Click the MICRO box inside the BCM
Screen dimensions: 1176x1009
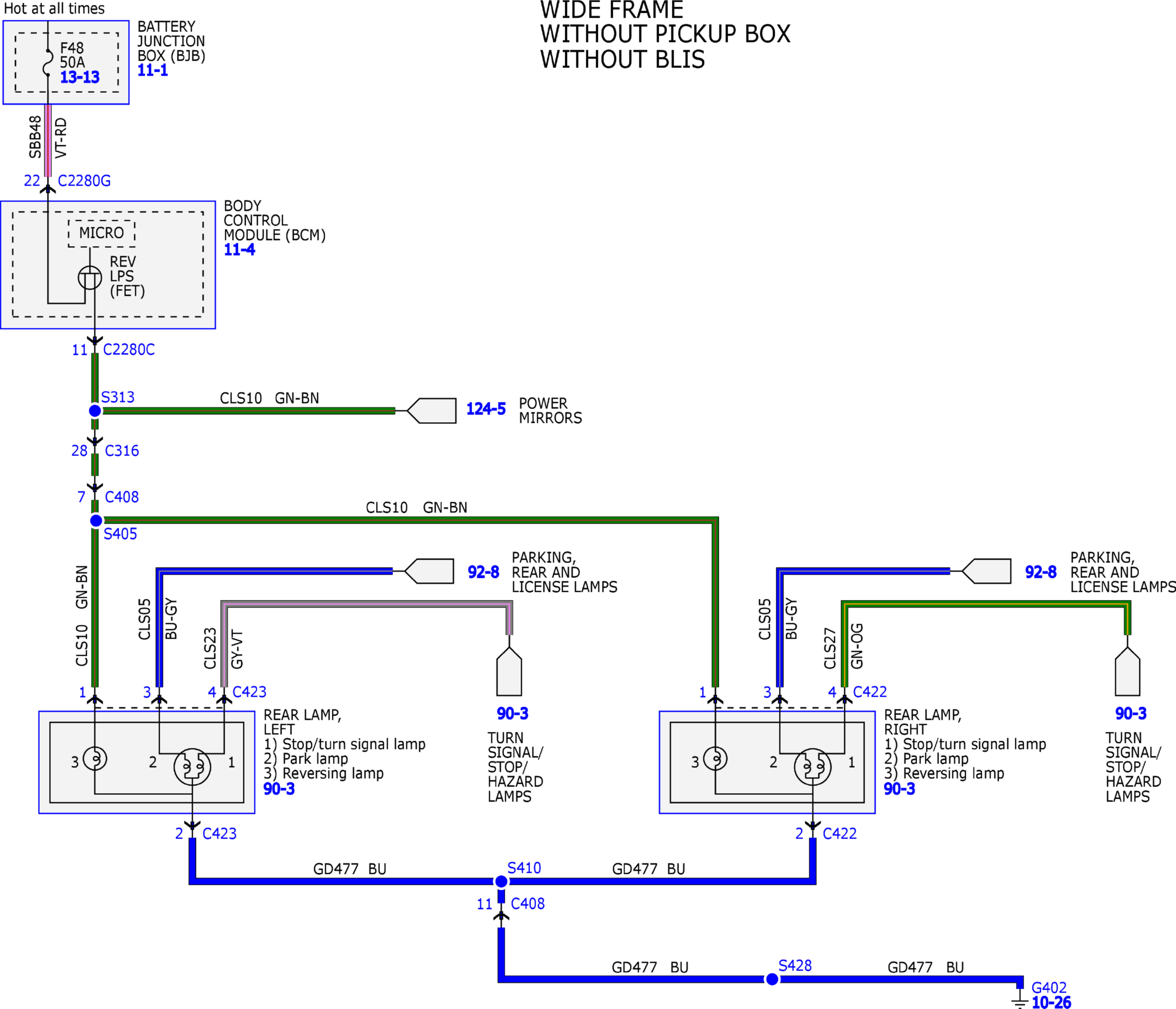(x=102, y=233)
